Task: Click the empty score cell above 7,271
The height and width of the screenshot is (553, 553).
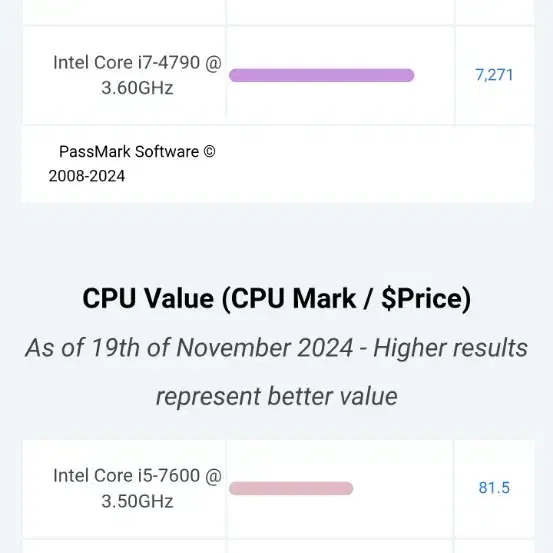Action: tap(495, 12)
